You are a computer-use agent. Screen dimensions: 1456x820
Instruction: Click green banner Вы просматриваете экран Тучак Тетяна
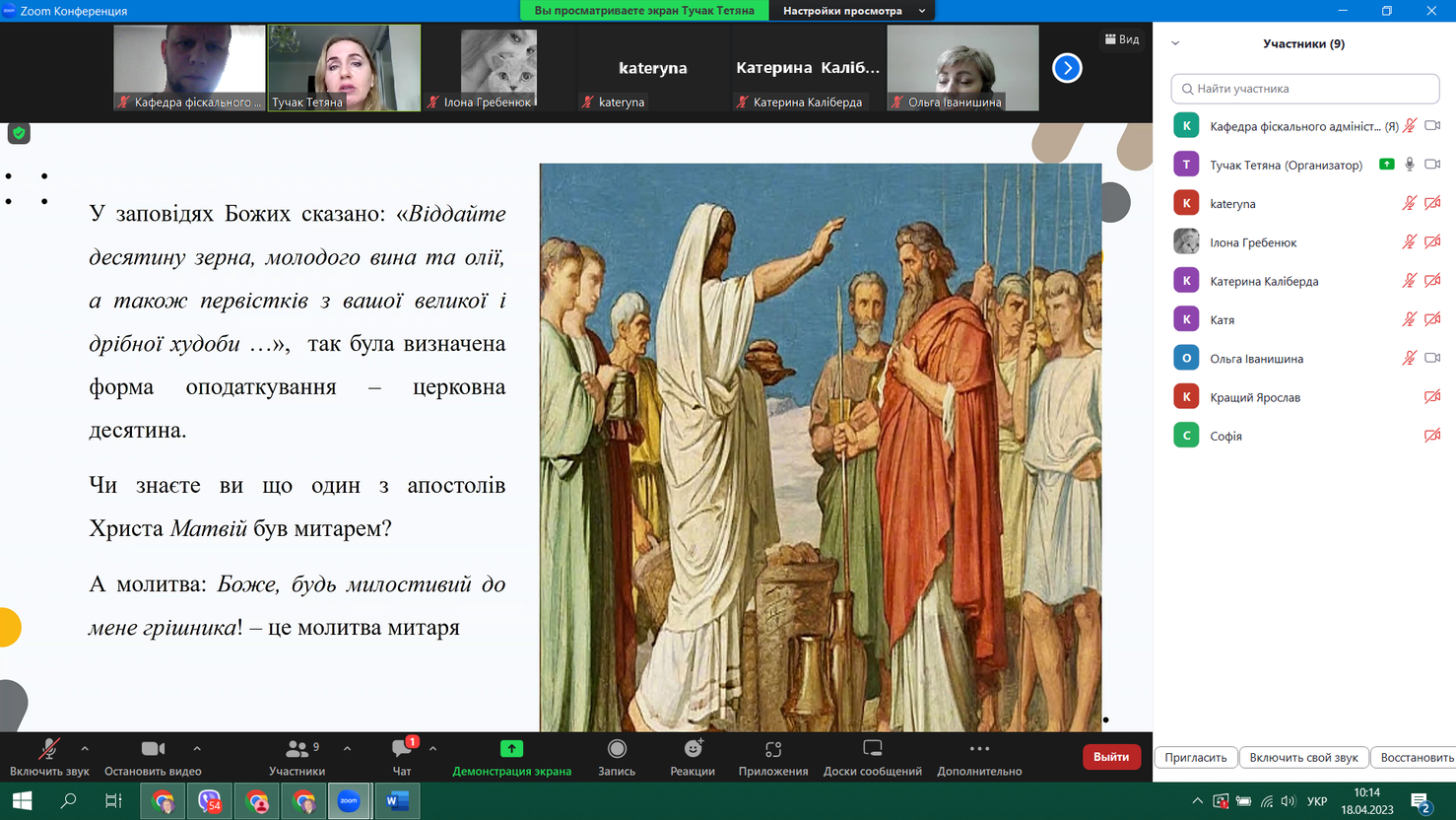644,11
